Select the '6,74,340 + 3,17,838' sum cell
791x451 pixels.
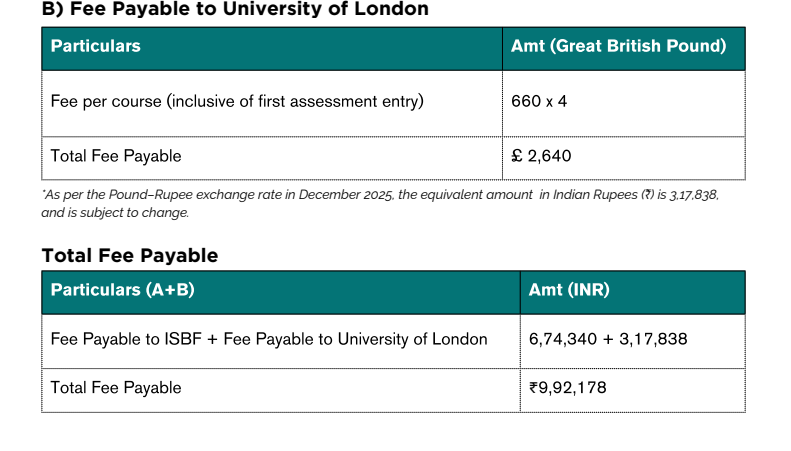(x=608, y=339)
